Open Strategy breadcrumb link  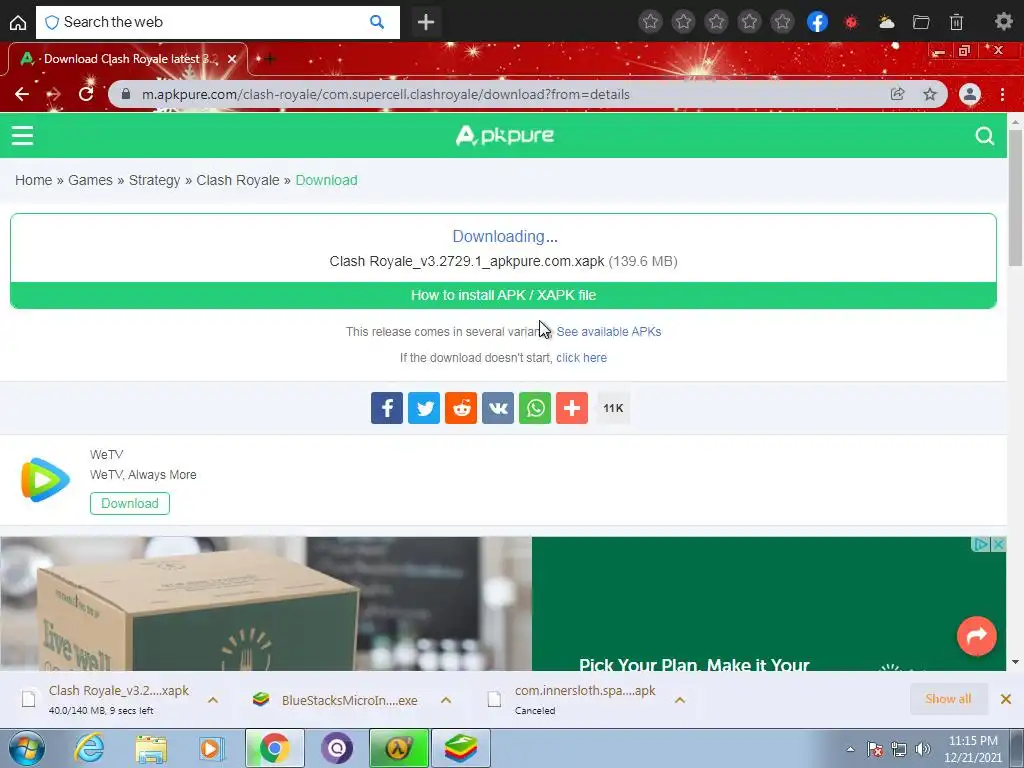[154, 180]
